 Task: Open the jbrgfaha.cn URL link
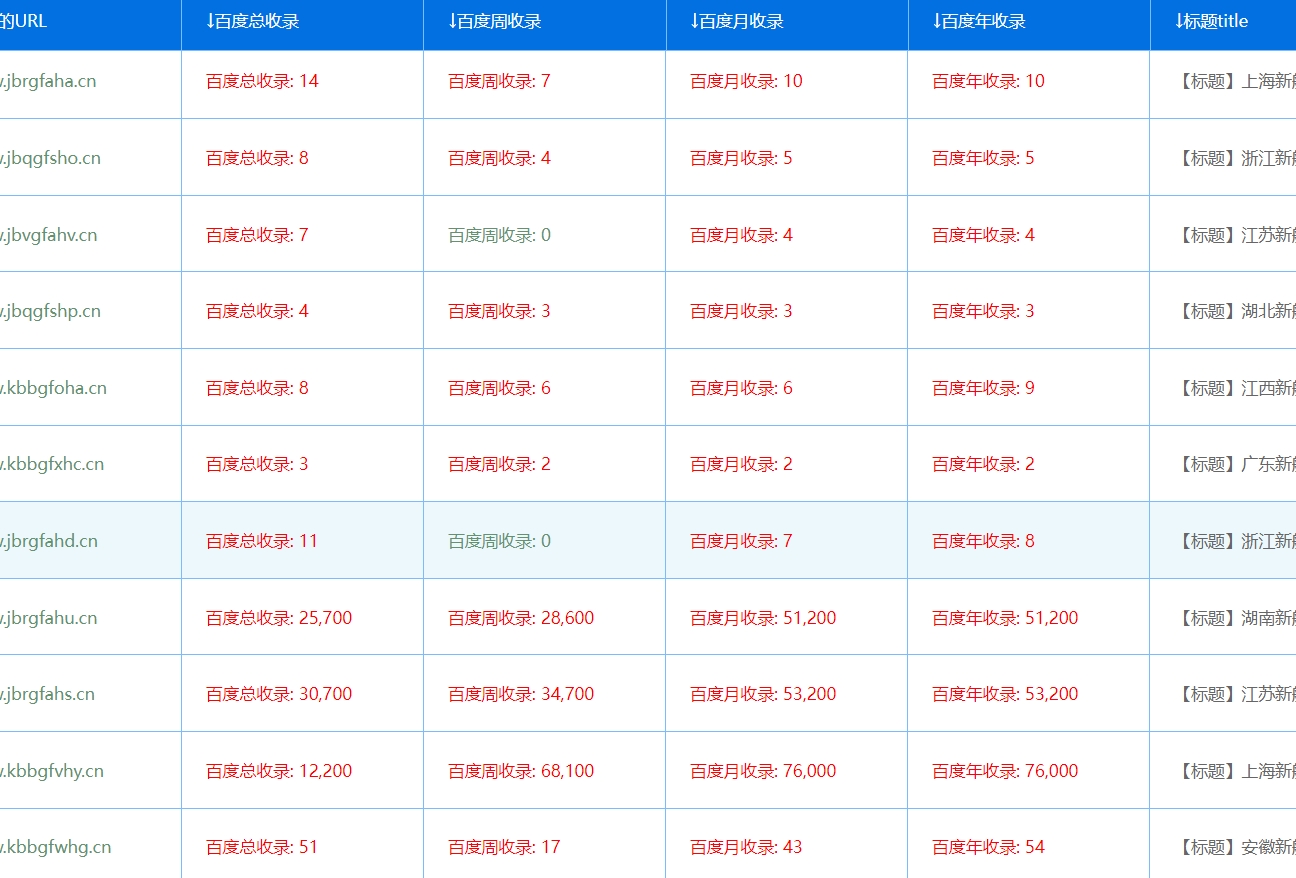point(48,81)
